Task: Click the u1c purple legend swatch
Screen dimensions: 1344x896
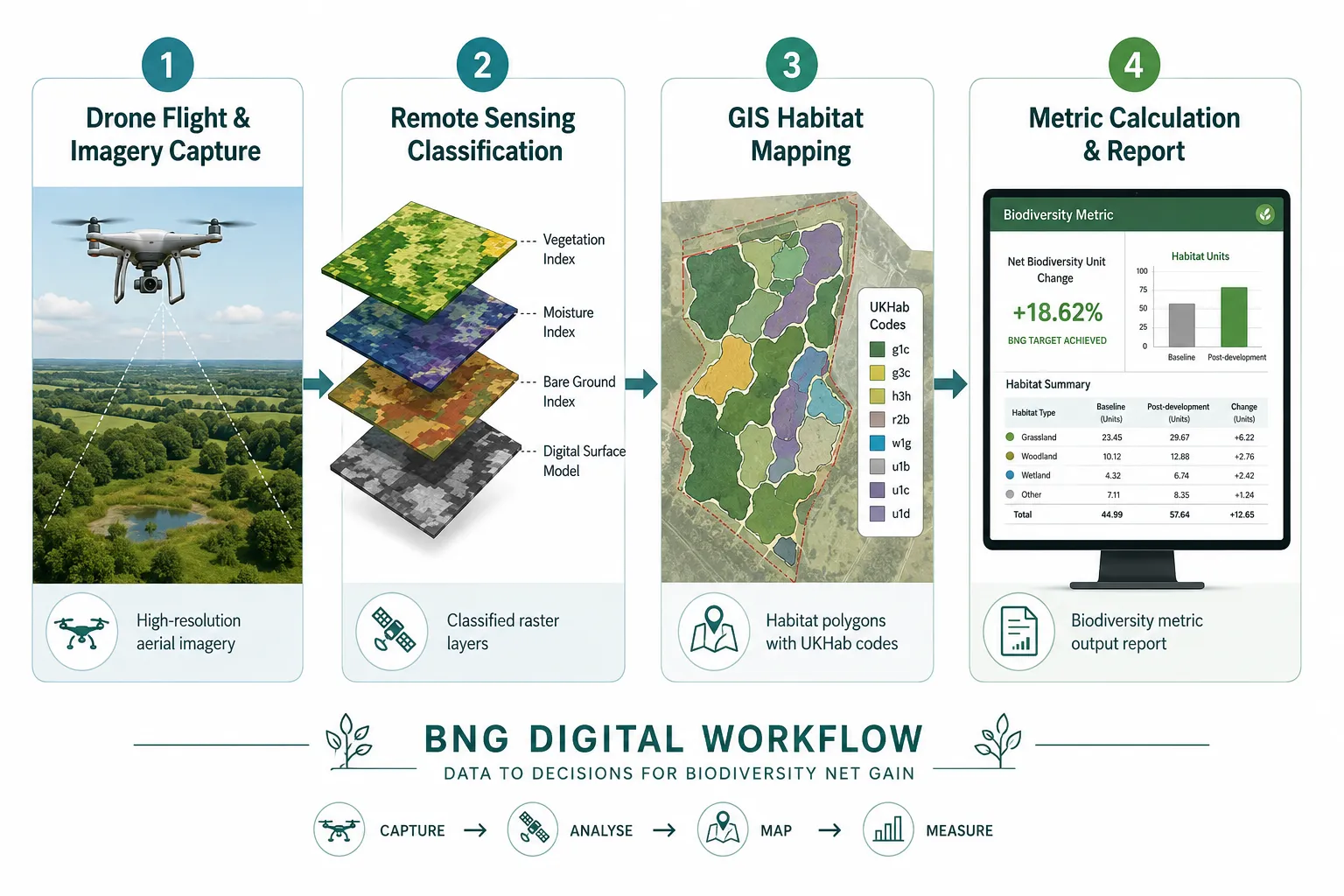Action: 877,490
